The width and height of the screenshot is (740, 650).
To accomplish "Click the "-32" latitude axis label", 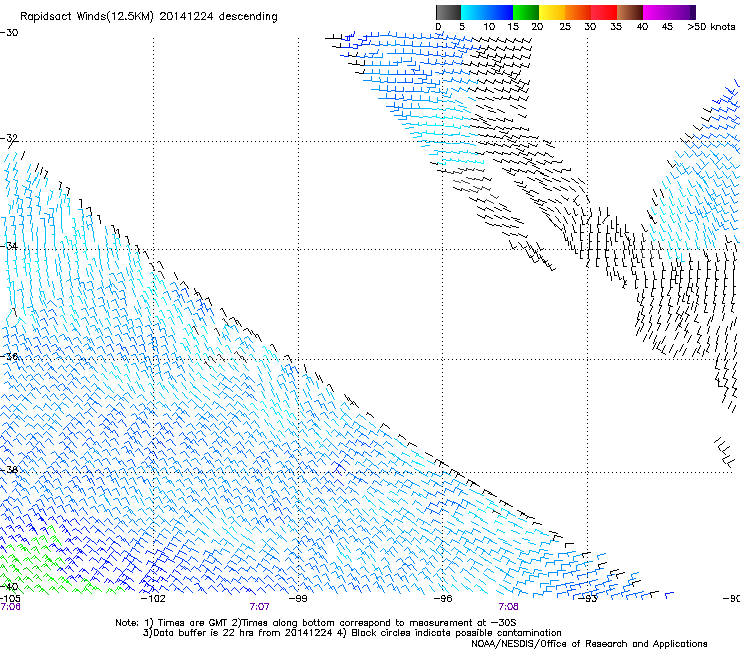I will (9, 138).
